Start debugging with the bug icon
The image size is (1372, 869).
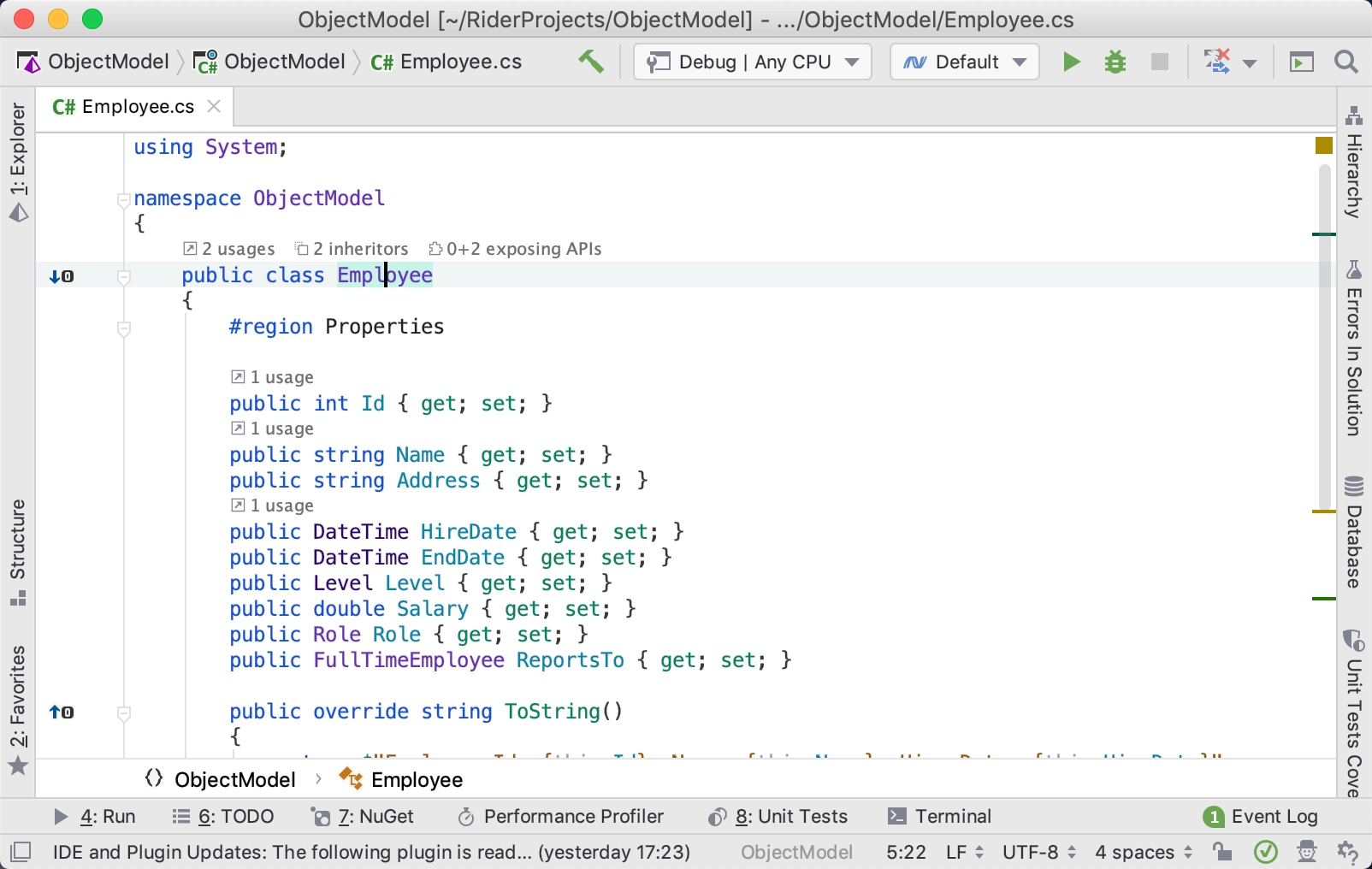(x=1115, y=62)
